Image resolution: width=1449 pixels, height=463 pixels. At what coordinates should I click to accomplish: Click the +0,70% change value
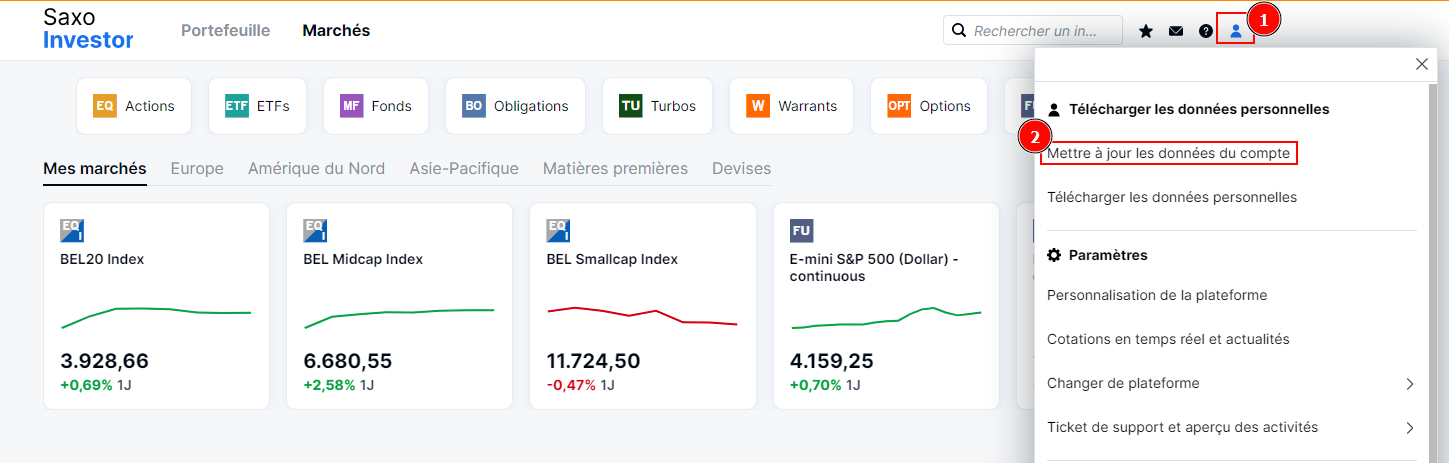point(816,385)
